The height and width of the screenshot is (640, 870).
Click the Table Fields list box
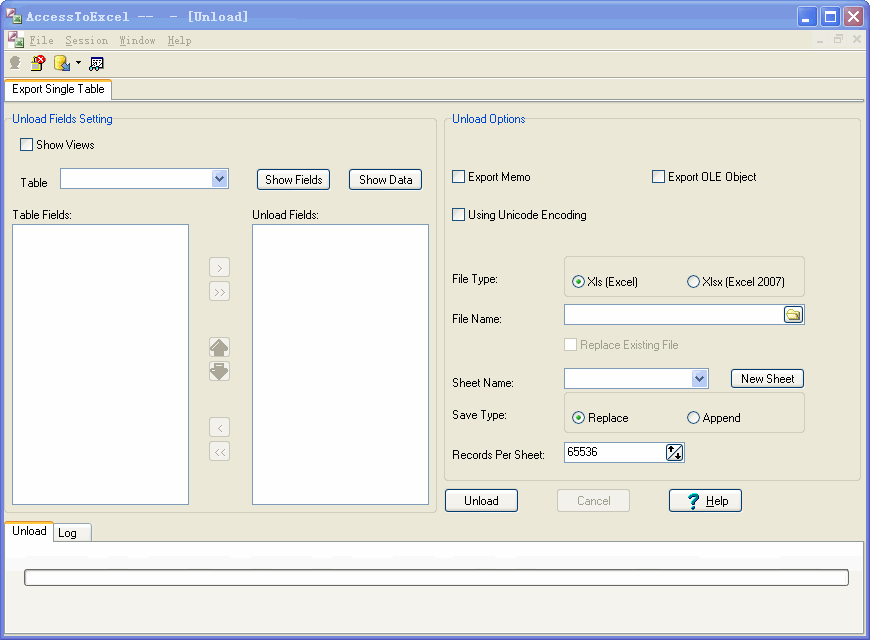point(100,365)
